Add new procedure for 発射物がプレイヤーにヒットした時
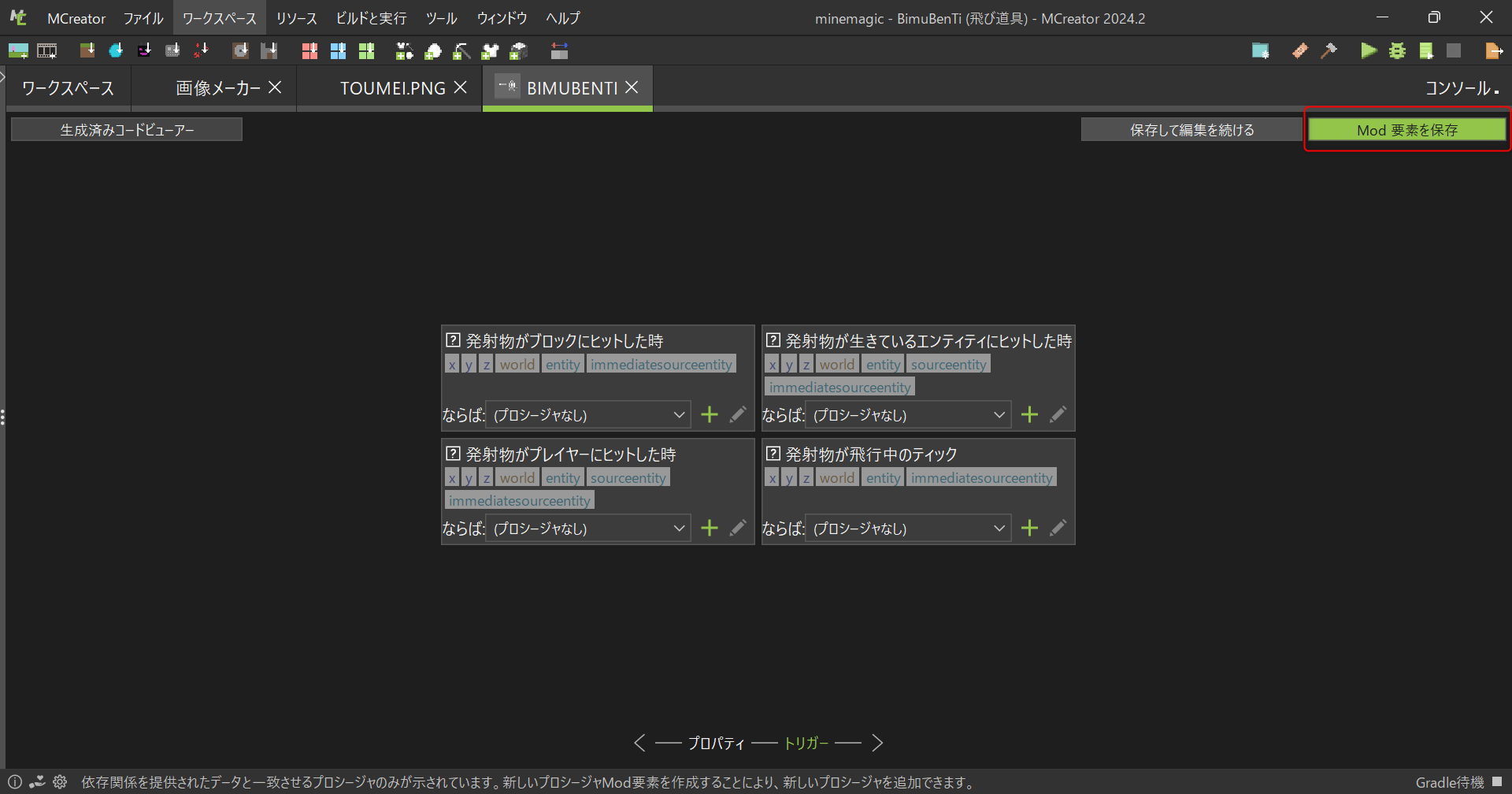The height and width of the screenshot is (794, 1512). click(x=710, y=529)
